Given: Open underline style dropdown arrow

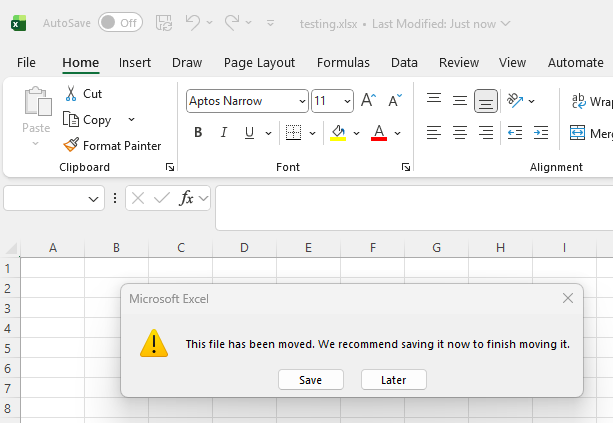Looking at the screenshot, I should [269, 133].
